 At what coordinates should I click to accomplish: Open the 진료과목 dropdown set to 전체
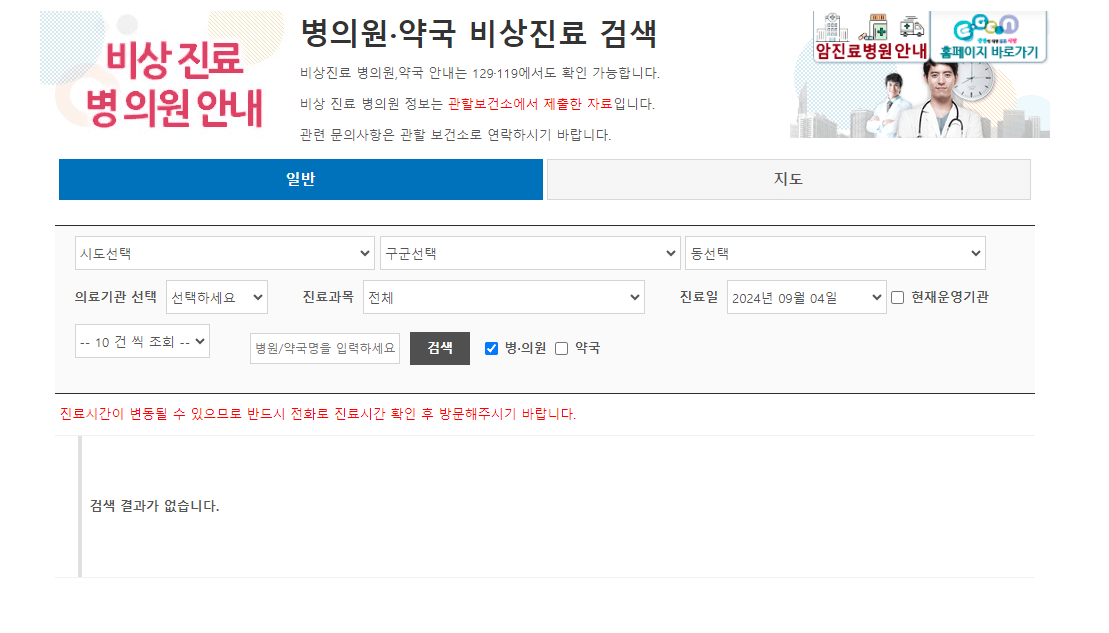coord(502,297)
